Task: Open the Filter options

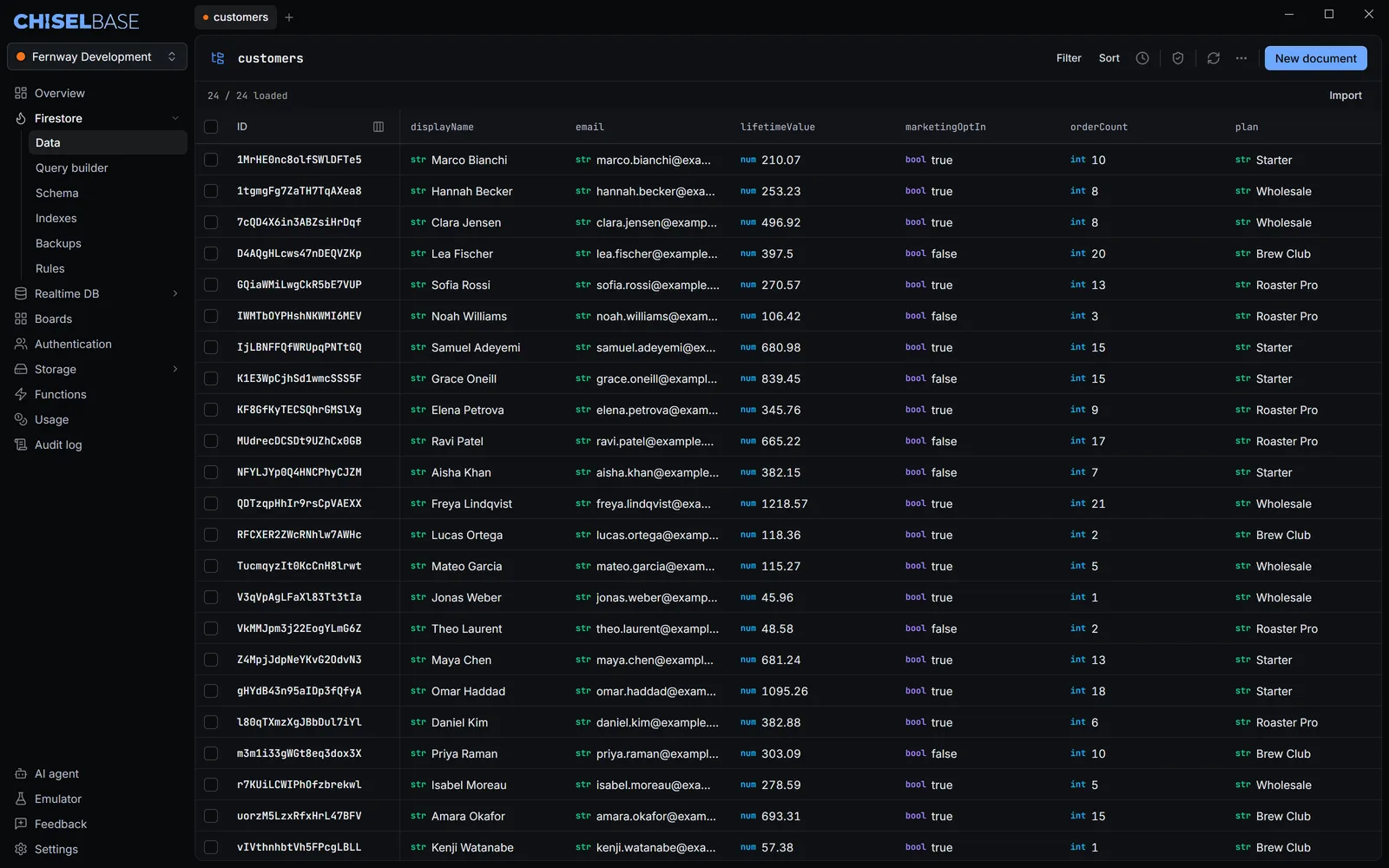Action: click(1069, 58)
